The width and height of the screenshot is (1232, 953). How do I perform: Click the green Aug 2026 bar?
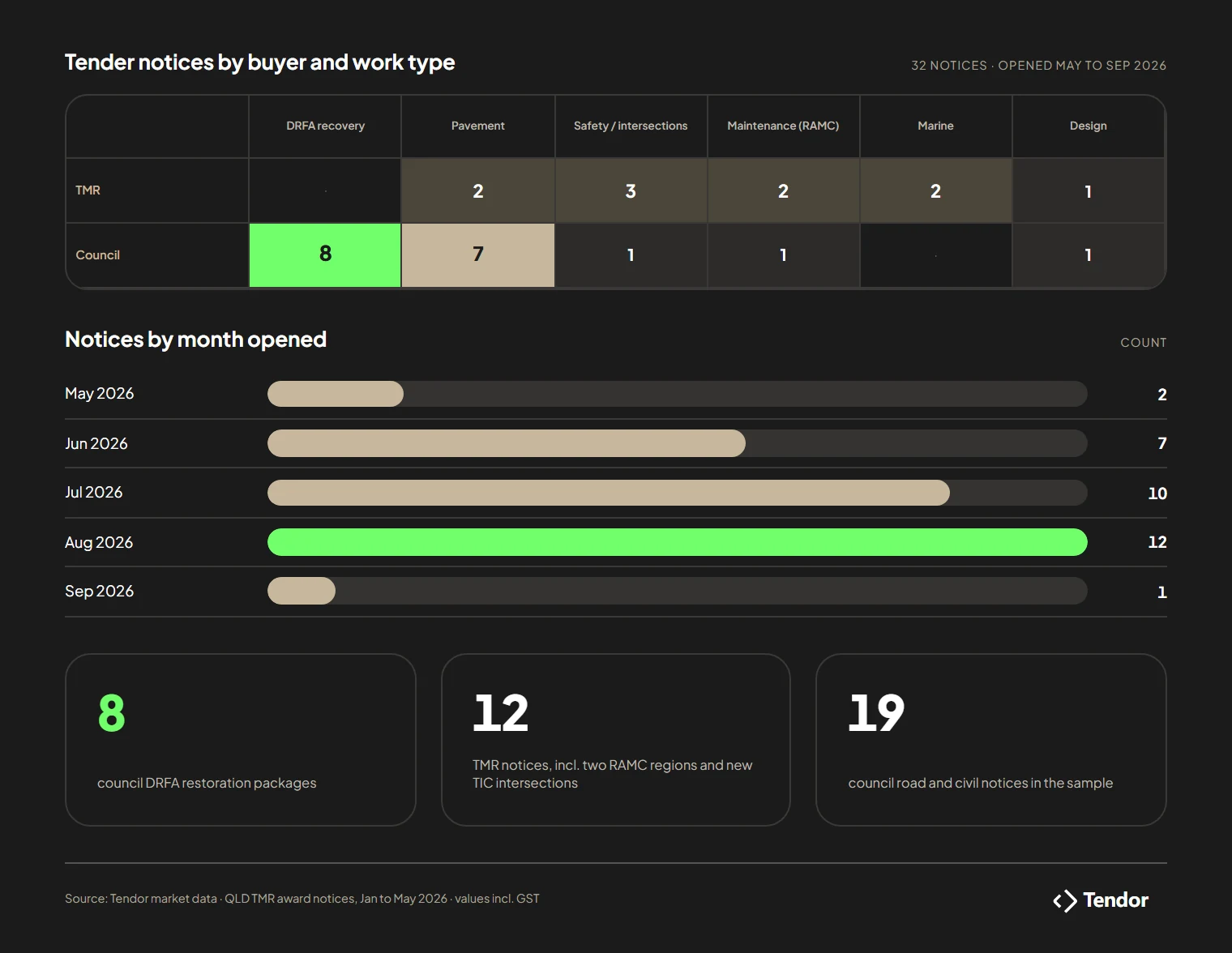[x=678, y=542]
